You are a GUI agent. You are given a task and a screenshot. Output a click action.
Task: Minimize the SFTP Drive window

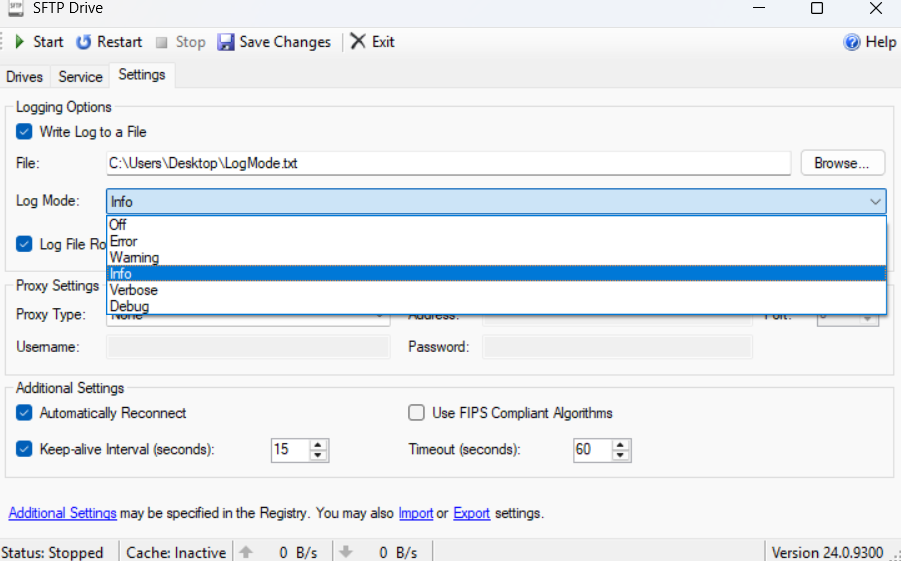tap(759, 8)
